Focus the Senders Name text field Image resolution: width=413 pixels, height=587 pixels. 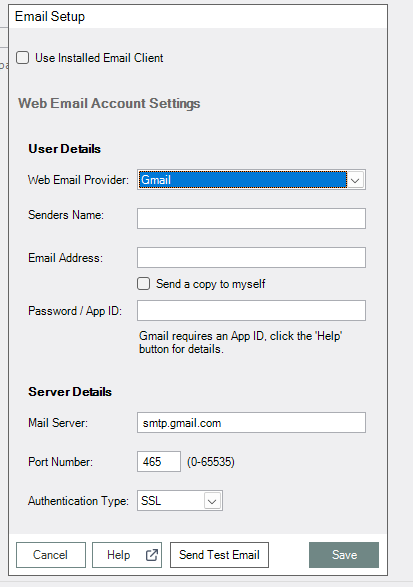click(251, 219)
